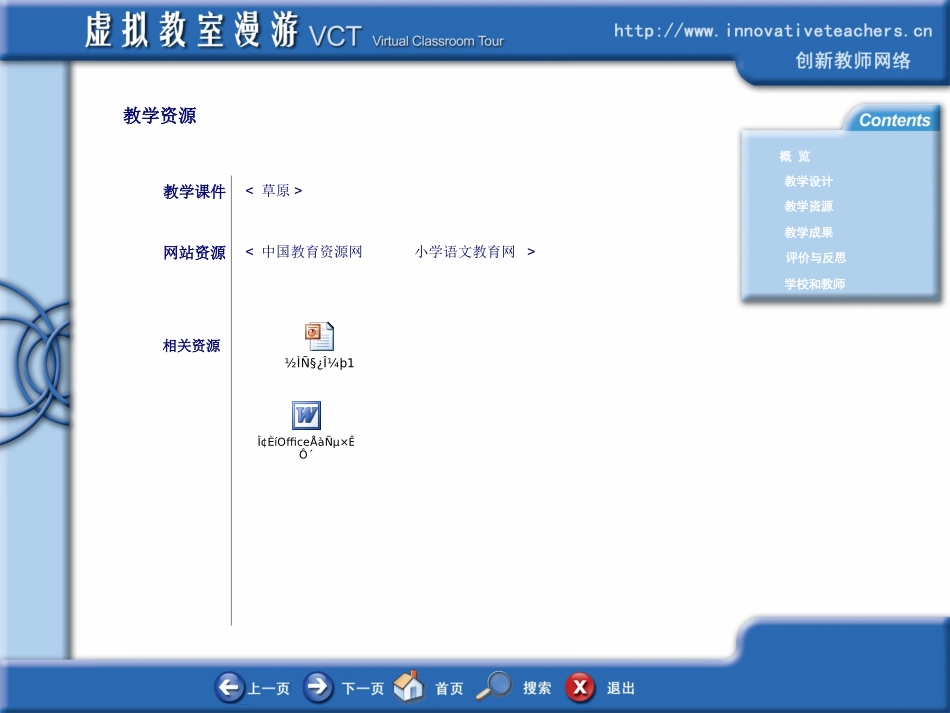This screenshot has width=950, height=713.
Task: Click the red X exit icon
Action: coord(580,688)
